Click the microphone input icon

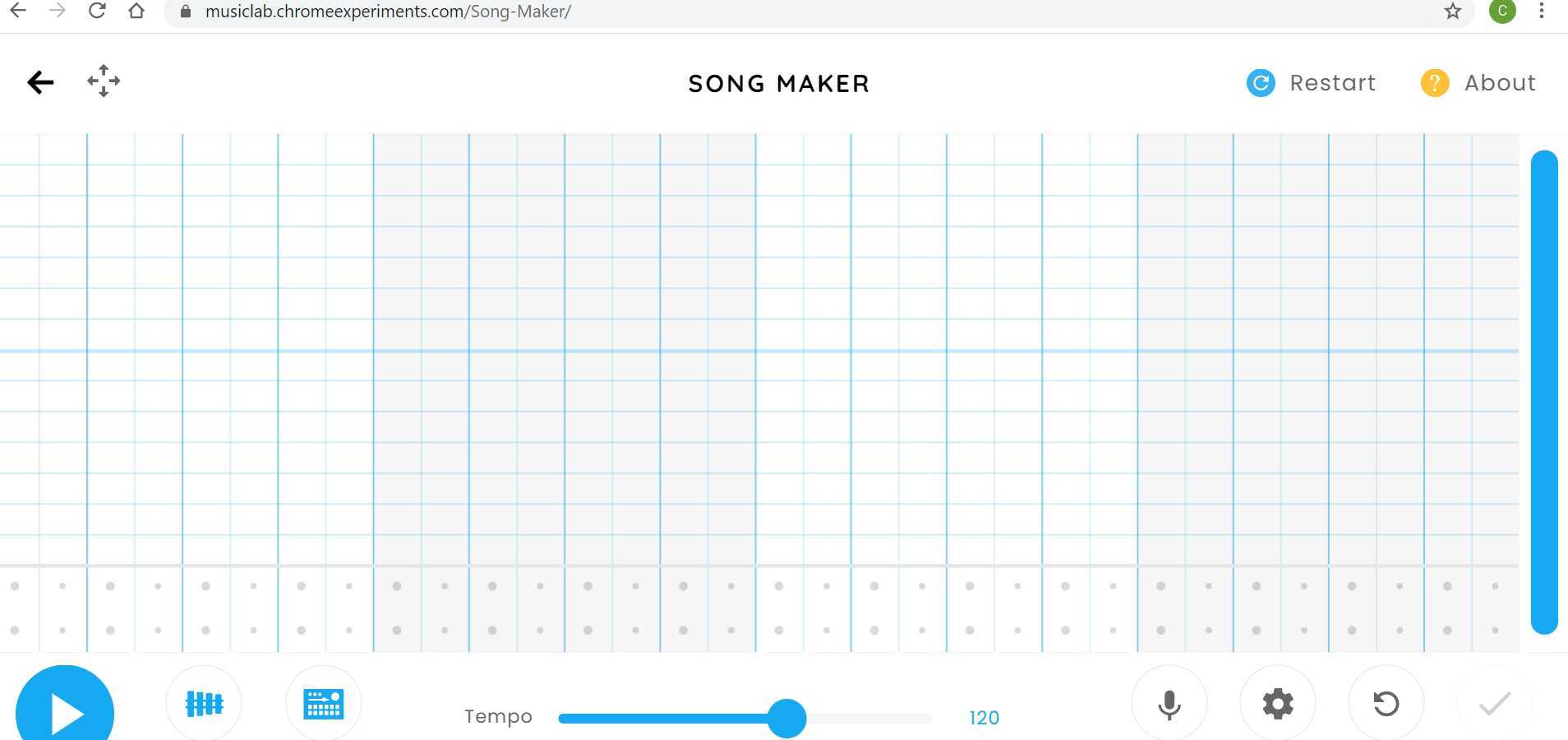[1169, 703]
